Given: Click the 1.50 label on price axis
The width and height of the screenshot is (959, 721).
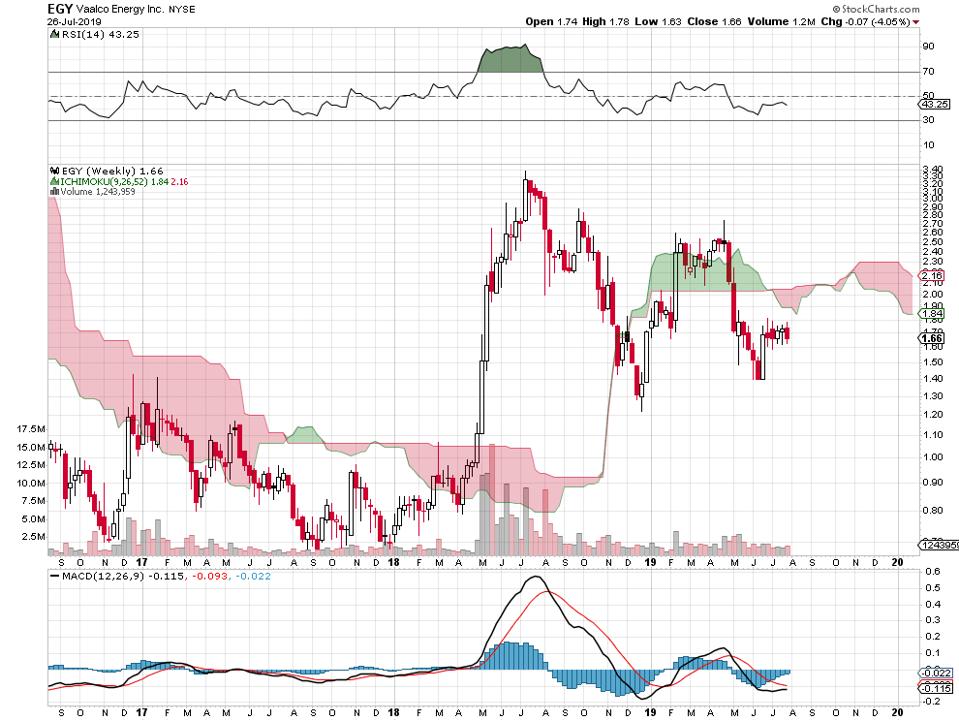Looking at the screenshot, I should 932,362.
